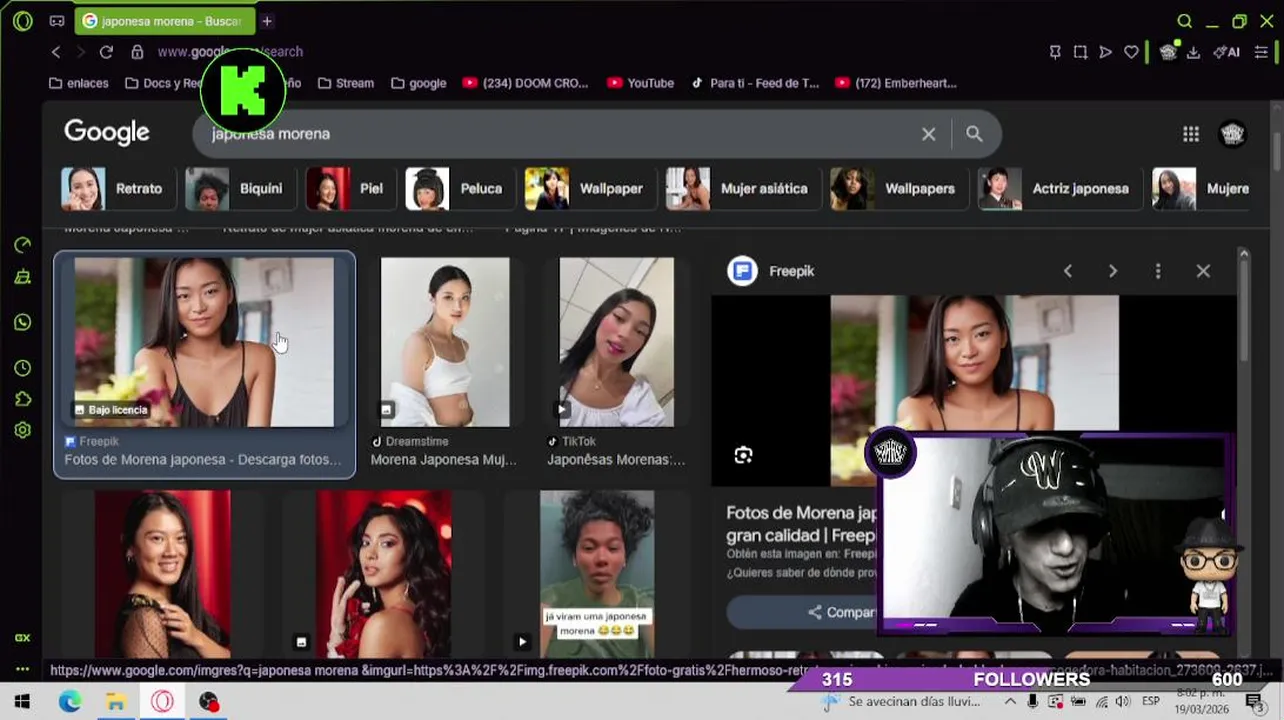Click the Freepik source in preview
The width and height of the screenshot is (1284, 720).
771,271
